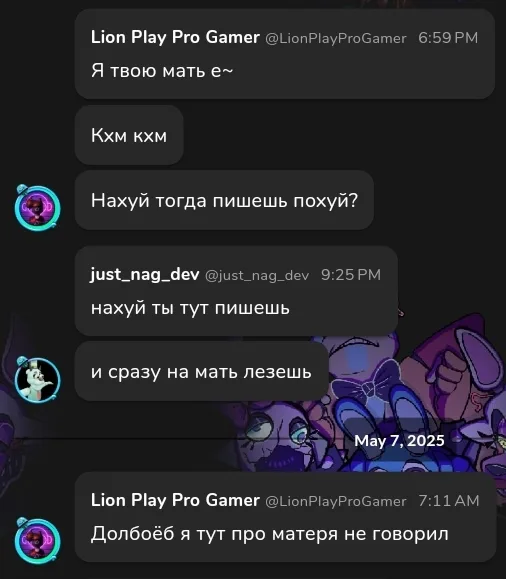Tap the 6:59 PM timestamp

[448, 38]
